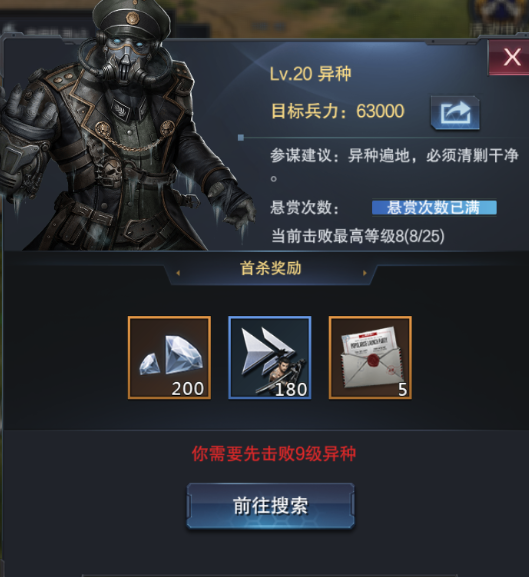529x577 pixels.
Task: Click the Lv.20 异种 title text
Action: (x=311, y=74)
